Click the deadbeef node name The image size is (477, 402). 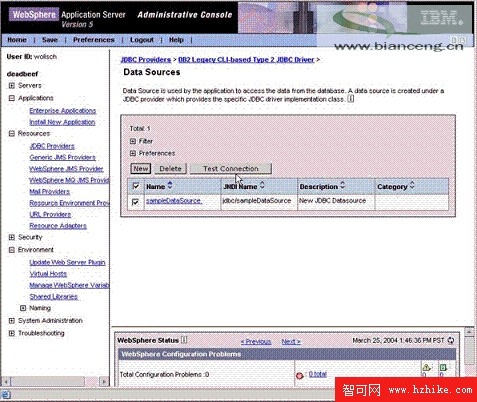[x=22, y=74]
